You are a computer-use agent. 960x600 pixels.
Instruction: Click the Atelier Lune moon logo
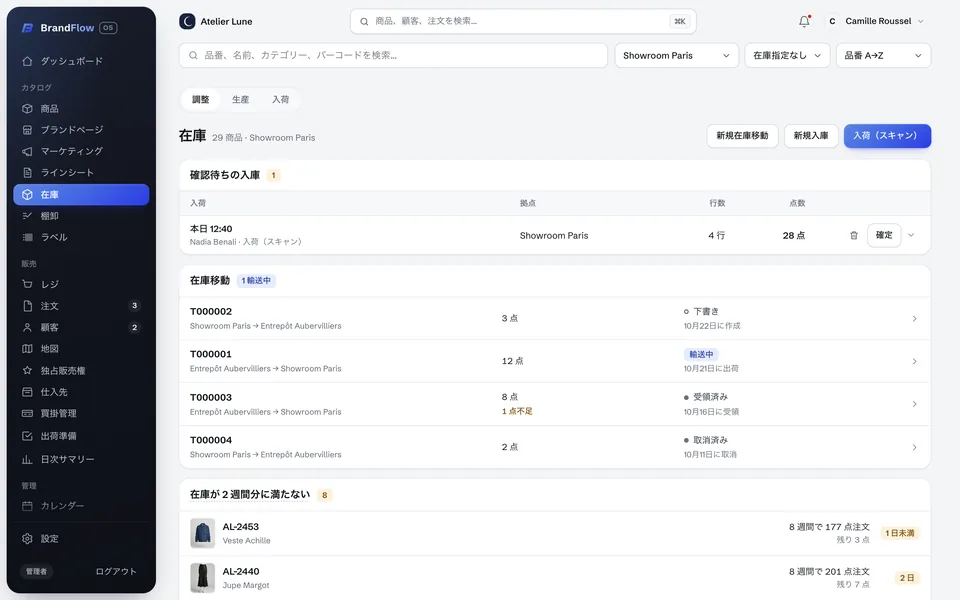pyautogui.click(x=187, y=21)
